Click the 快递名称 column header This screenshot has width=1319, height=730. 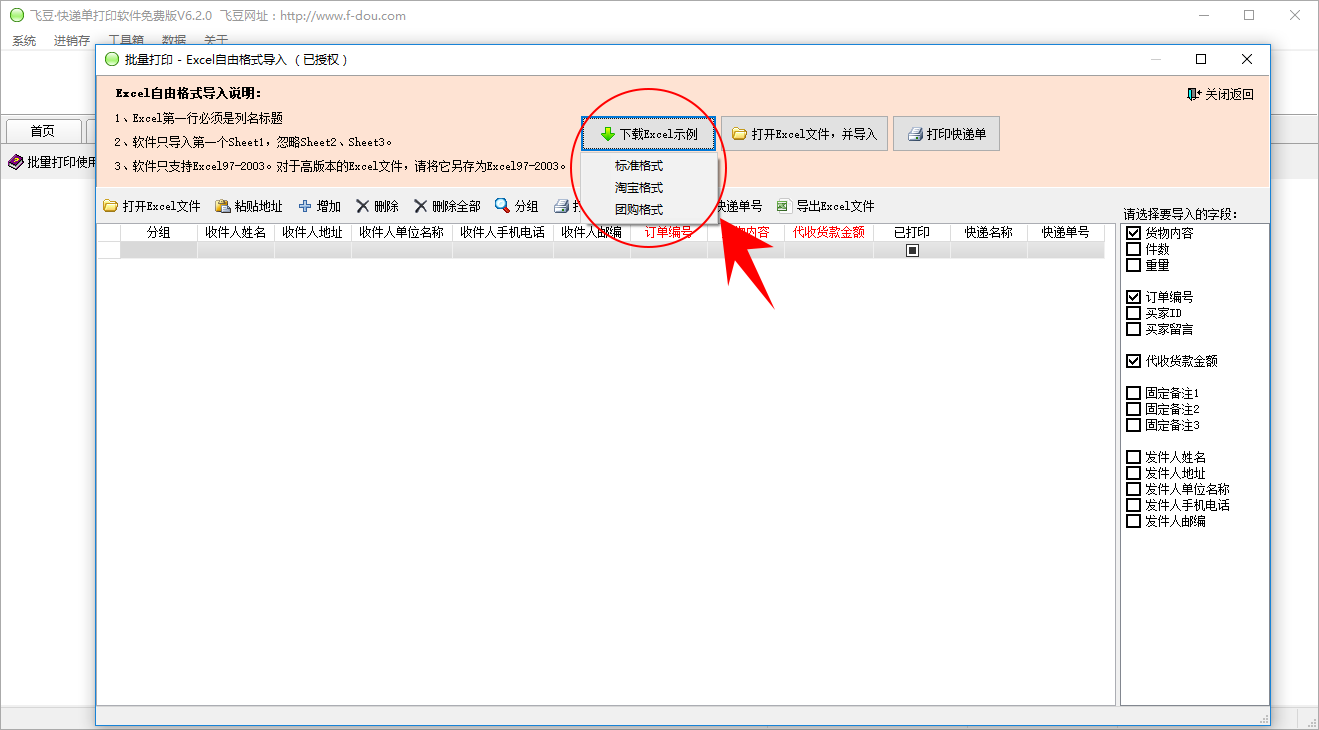pos(989,232)
